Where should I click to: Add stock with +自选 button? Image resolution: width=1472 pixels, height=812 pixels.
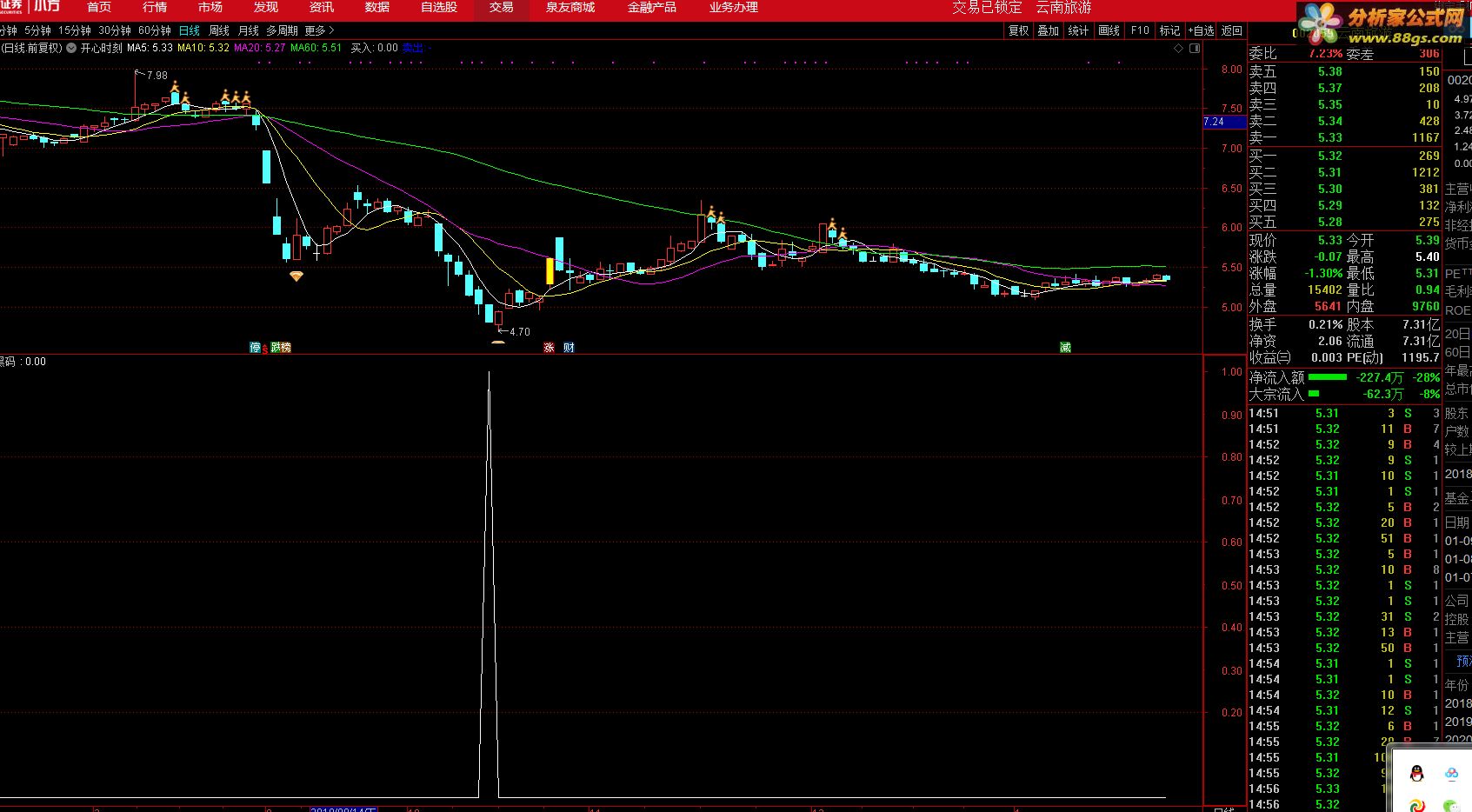tap(1201, 30)
